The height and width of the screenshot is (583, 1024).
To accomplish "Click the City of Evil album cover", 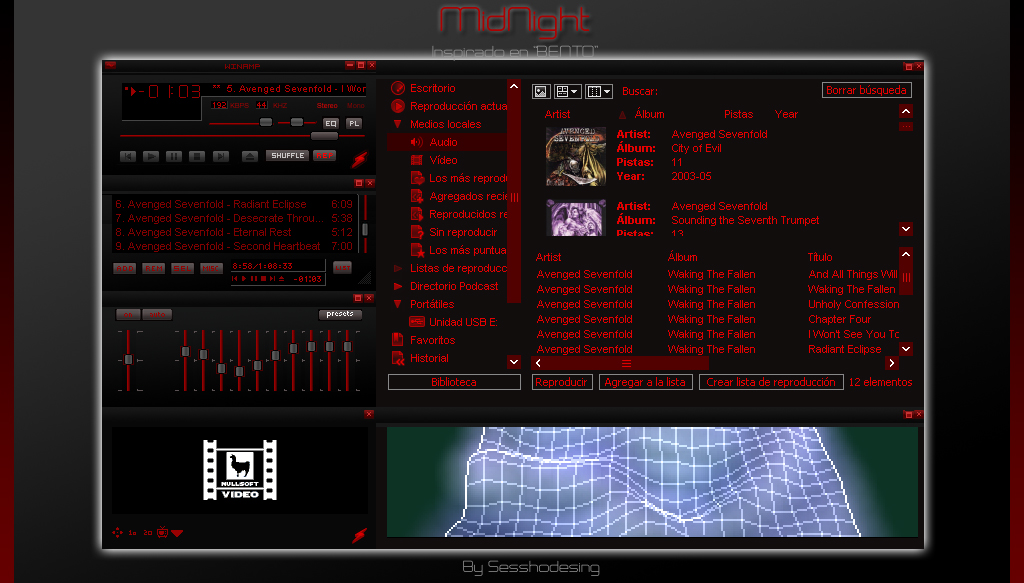I will tap(575, 157).
